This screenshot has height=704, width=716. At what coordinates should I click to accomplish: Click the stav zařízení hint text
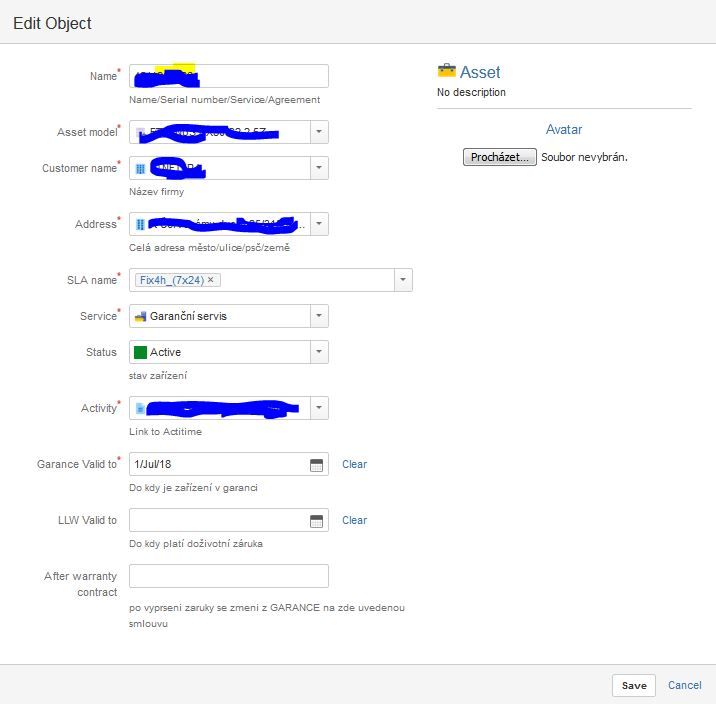[x=158, y=376]
